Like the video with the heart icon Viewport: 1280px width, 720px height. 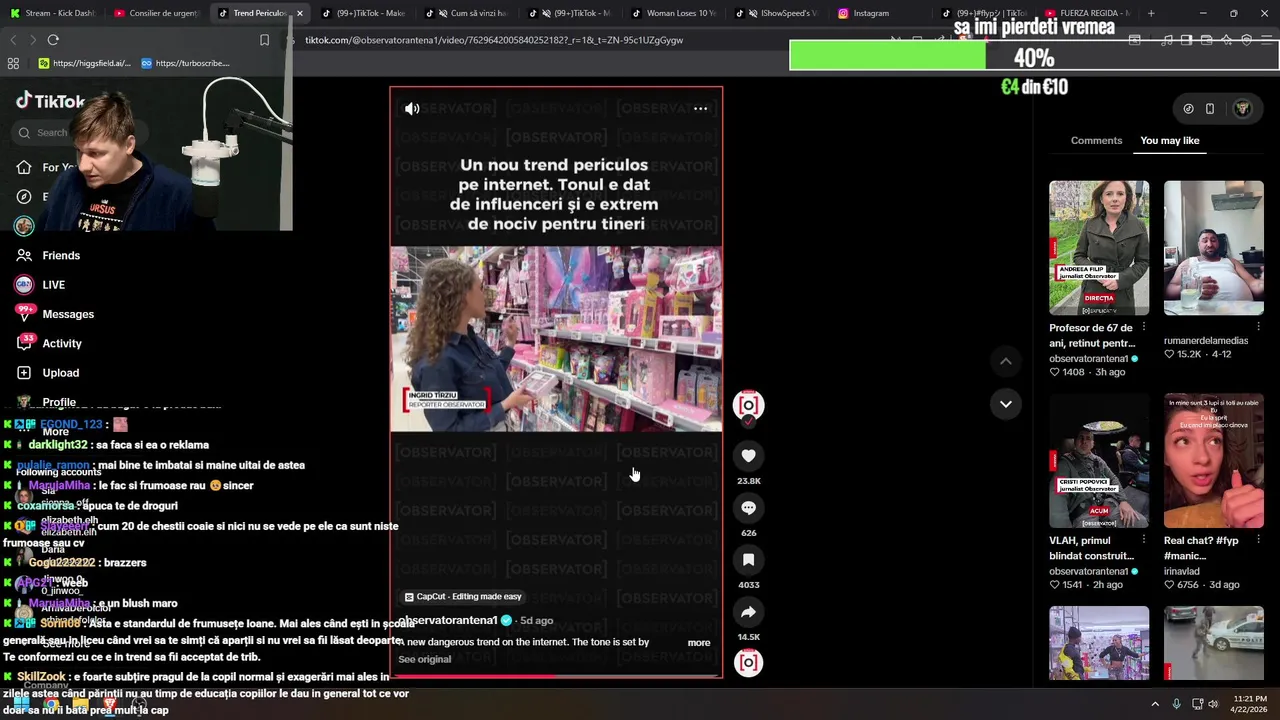(748, 456)
